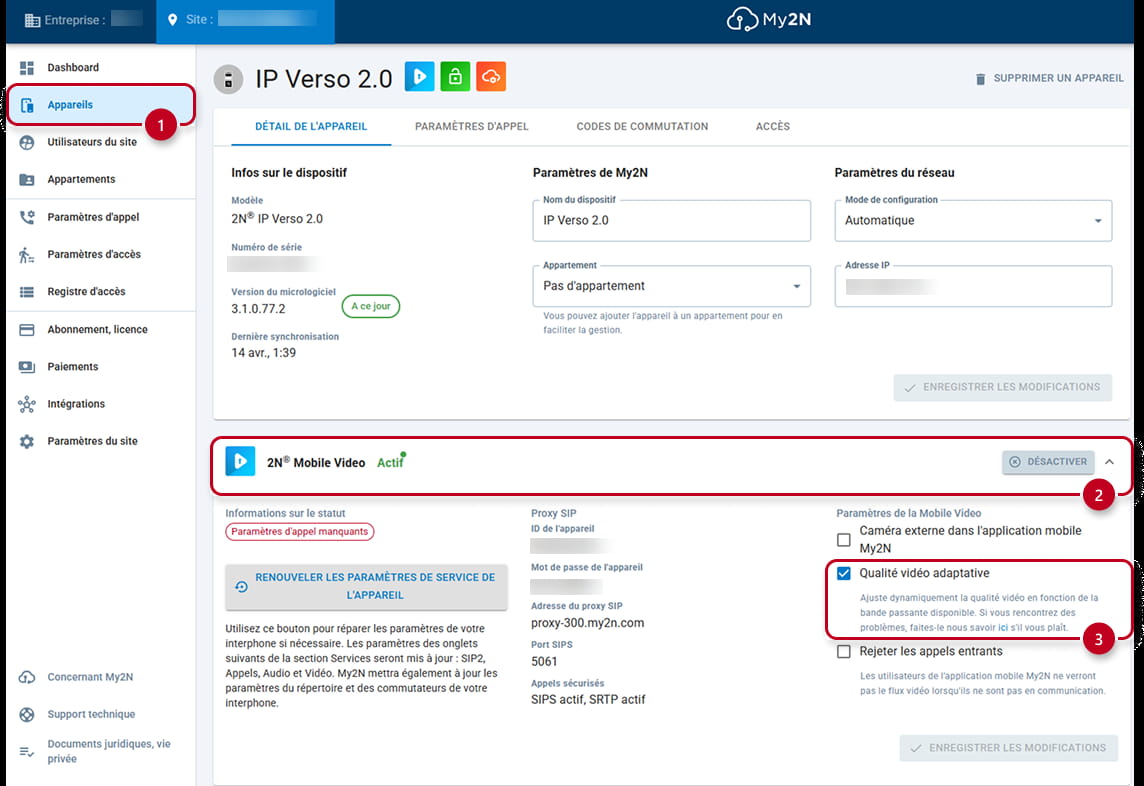The image size is (1144, 786).
Task: Switch to Paramètres d'appel tab
Action: pos(472,127)
